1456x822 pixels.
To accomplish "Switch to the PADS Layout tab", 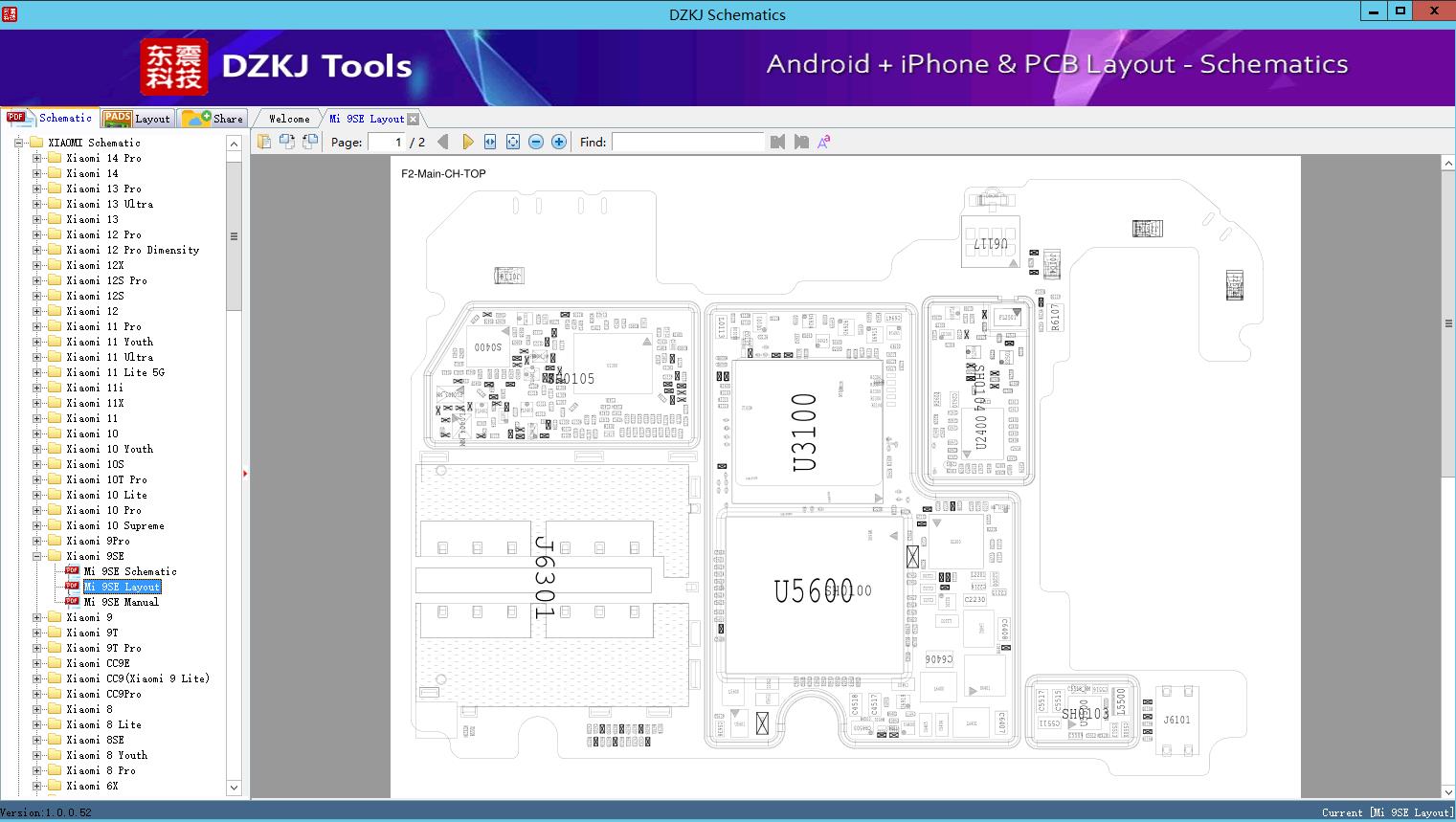I will coord(137,119).
